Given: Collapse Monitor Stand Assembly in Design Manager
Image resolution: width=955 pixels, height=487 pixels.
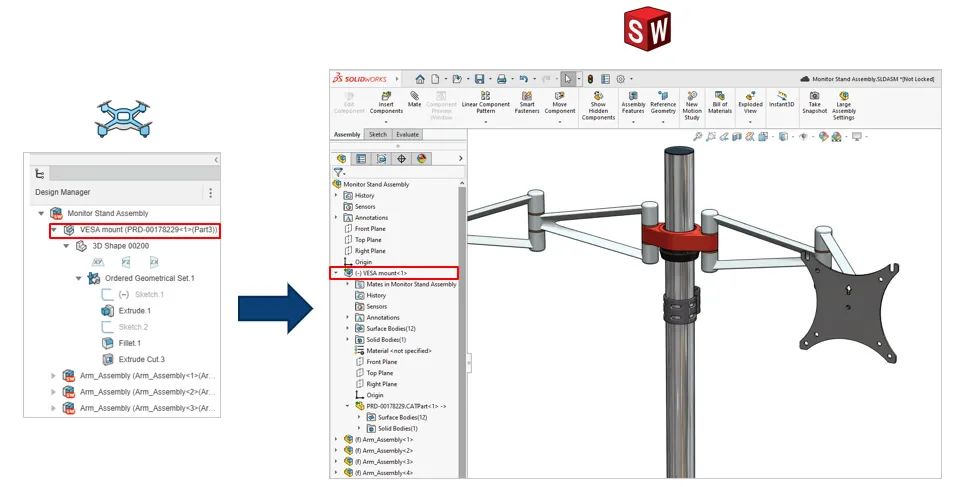Looking at the screenshot, I should 41,214.
